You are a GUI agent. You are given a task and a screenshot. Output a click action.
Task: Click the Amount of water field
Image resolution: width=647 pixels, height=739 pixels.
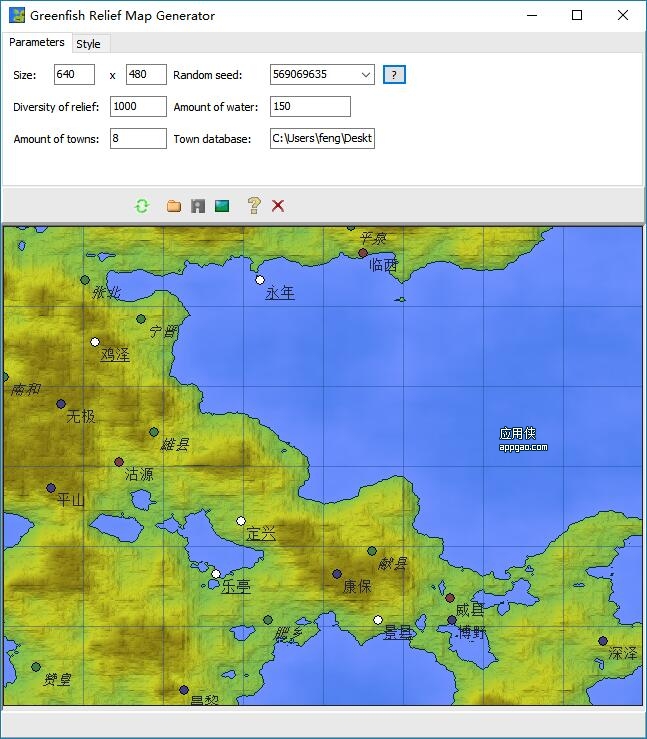tap(310, 107)
